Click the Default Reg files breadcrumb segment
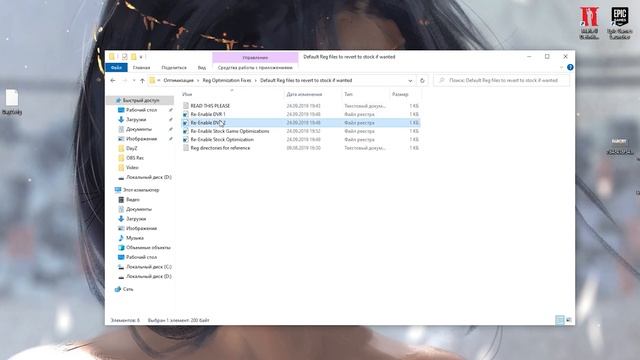 point(306,80)
